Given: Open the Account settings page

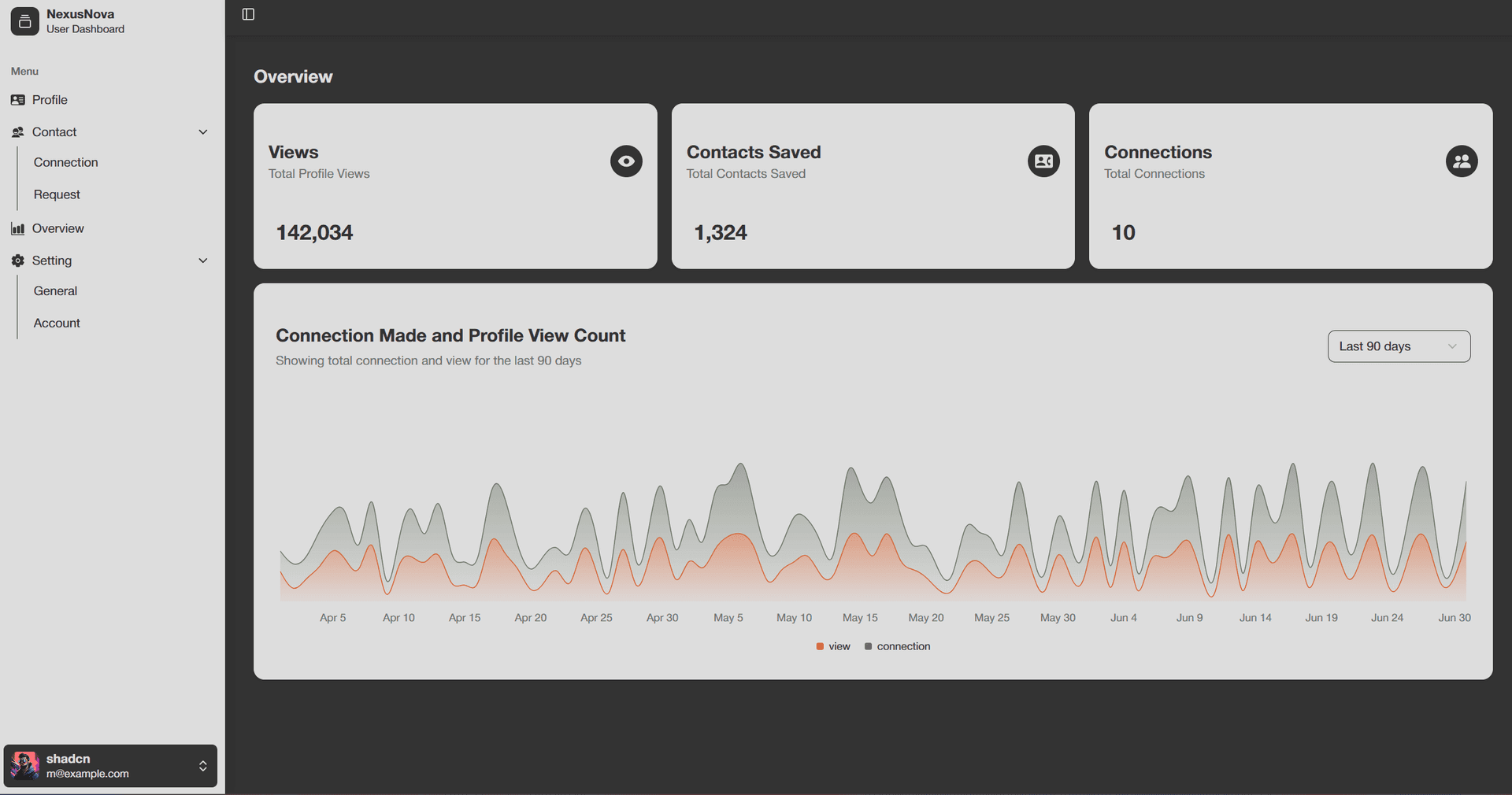Looking at the screenshot, I should click(57, 324).
